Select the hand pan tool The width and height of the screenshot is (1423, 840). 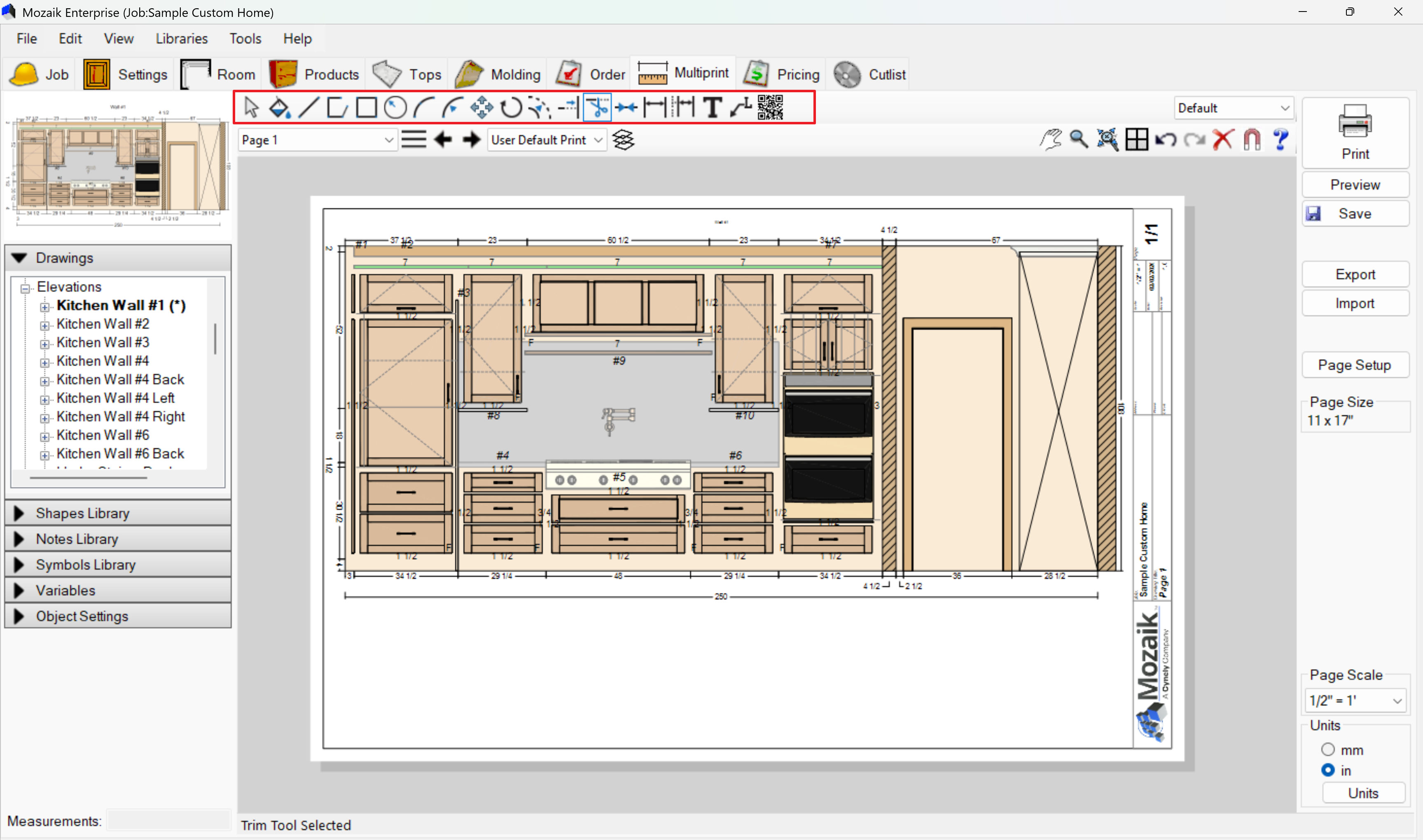coord(1051,139)
